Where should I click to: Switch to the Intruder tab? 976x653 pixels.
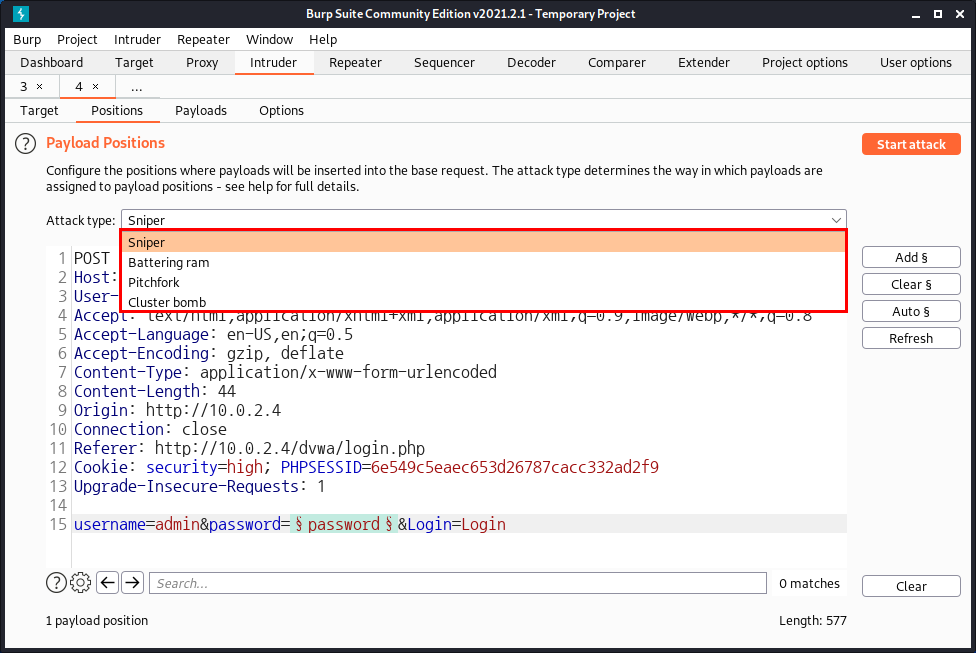273,63
